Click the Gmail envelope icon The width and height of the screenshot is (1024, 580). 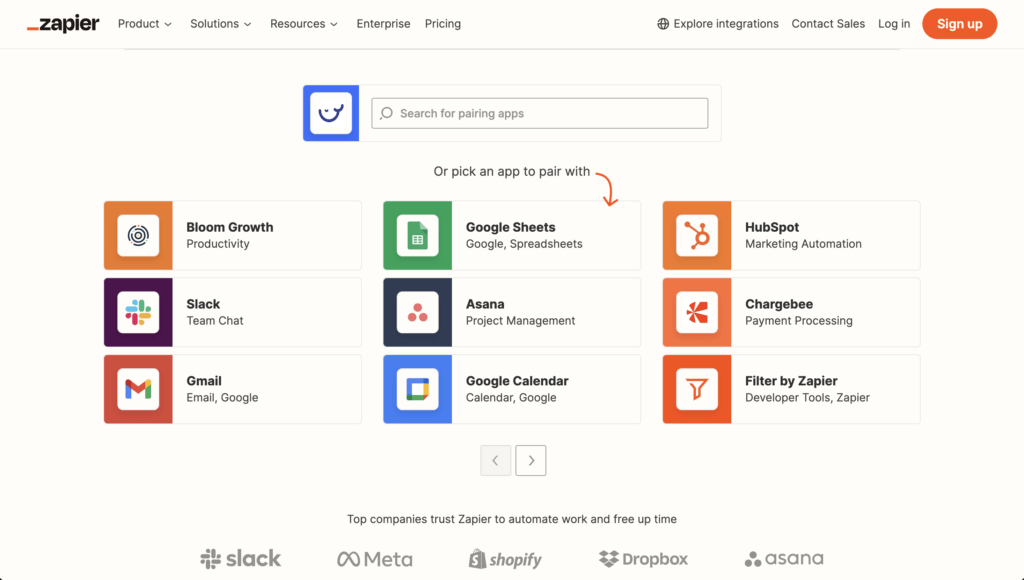click(138, 389)
